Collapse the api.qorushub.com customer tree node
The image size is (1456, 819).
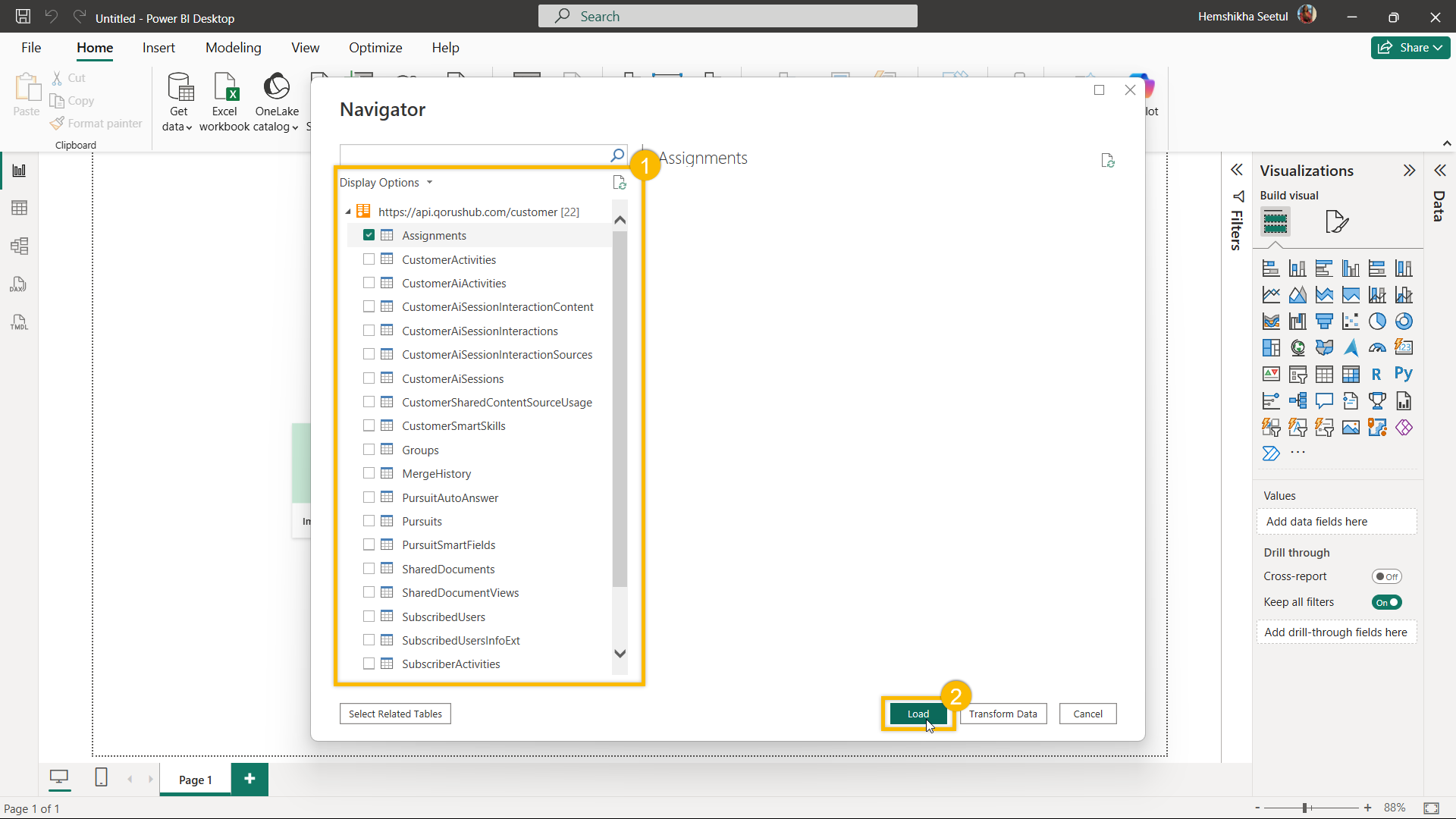click(x=348, y=212)
